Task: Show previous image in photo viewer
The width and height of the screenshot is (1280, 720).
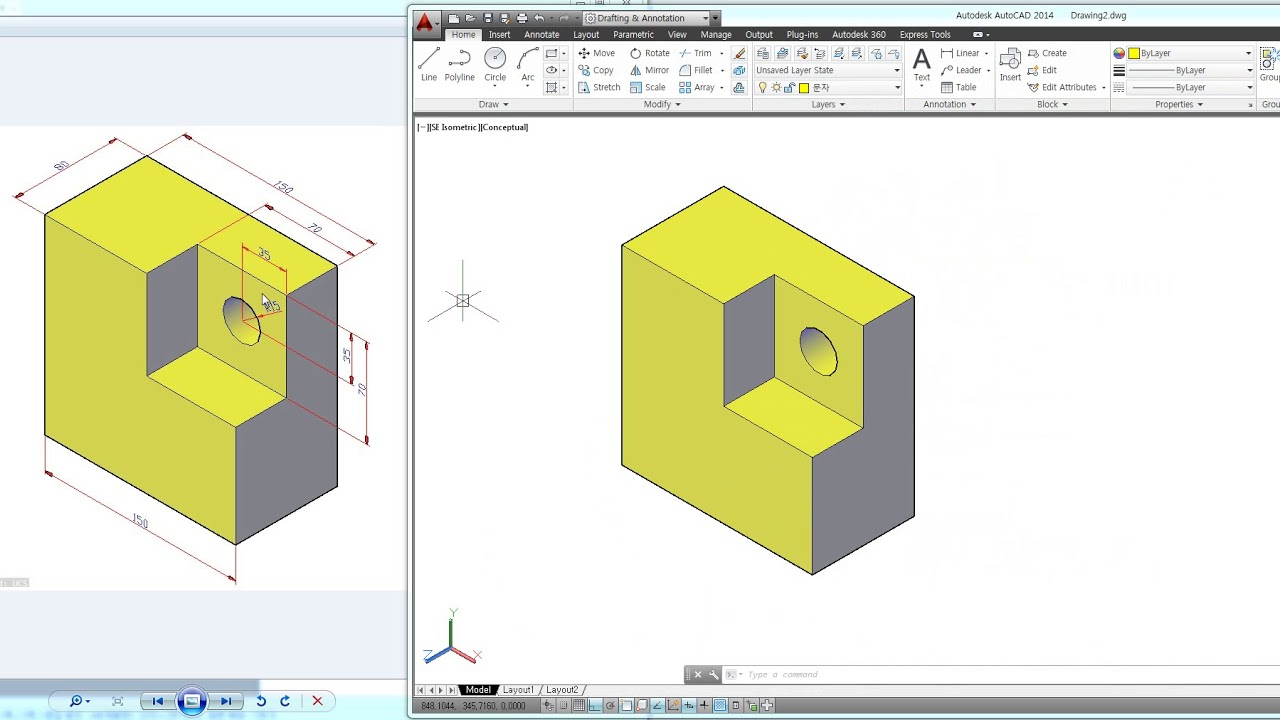Action: (157, 701)
